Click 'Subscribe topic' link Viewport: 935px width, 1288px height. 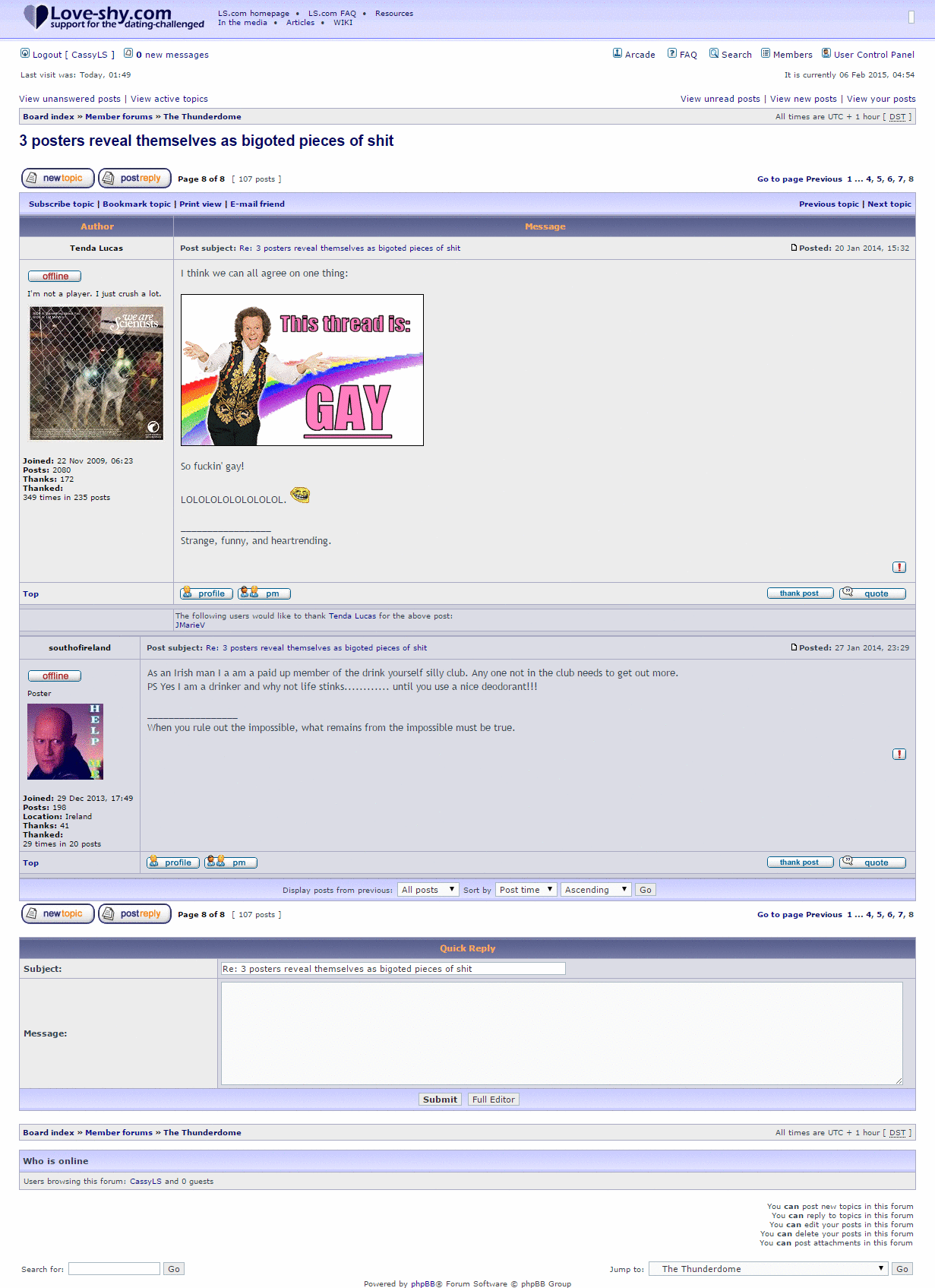[62, 204]
